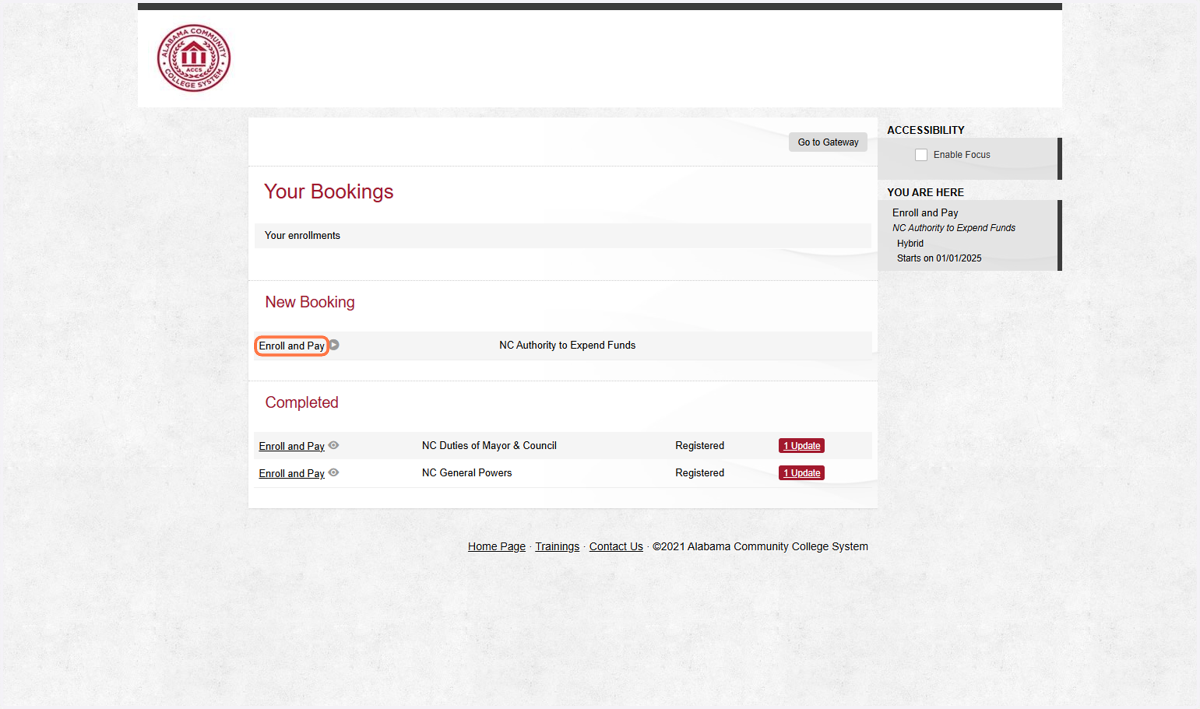Viewport: 1200px width, 709px height.
Task: Click the Alabama Community College System logo
Action: tap(194, 58)
